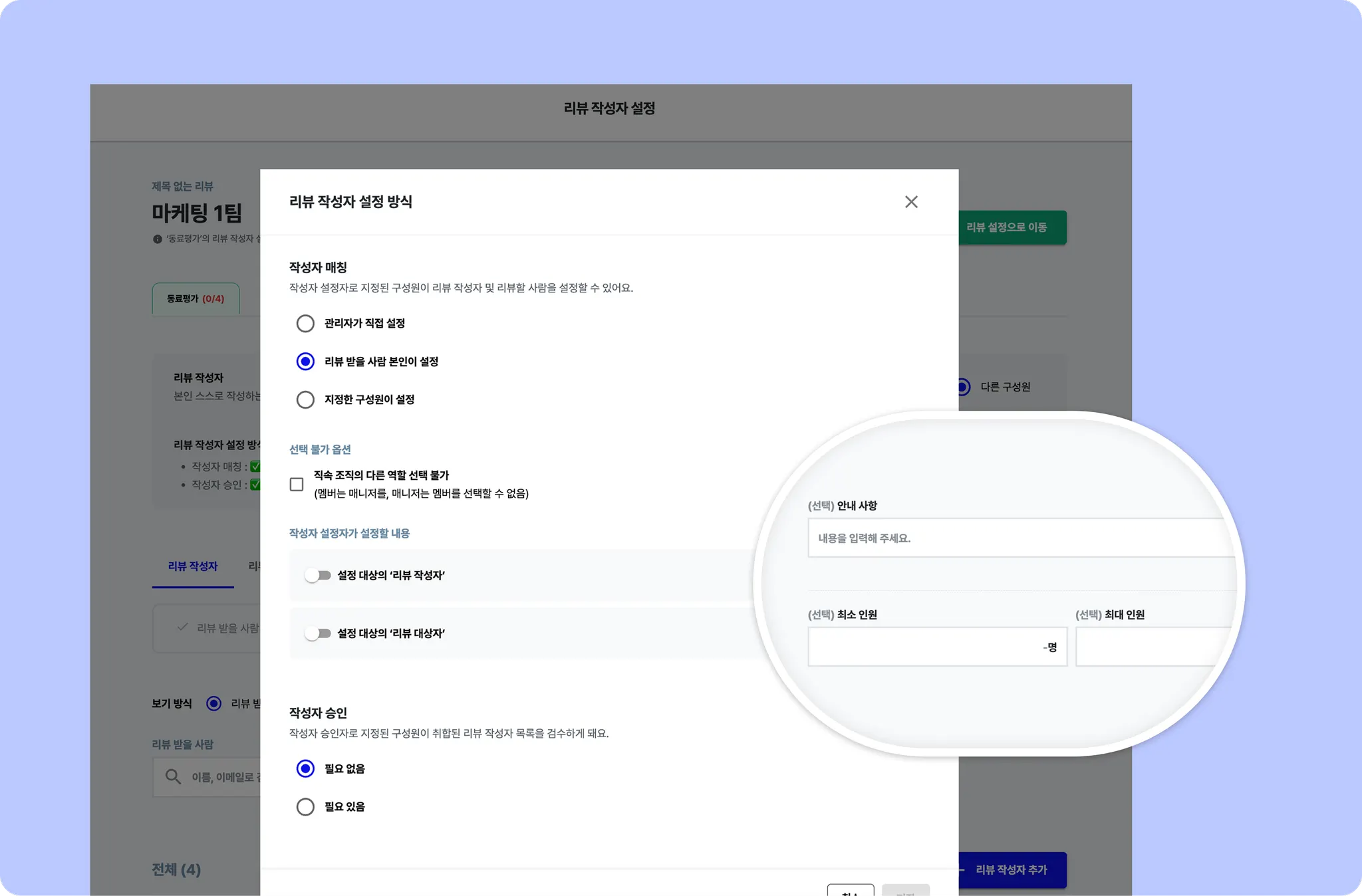
Task: Select 필요 없음 under 작성자 승인
Action: coord(305,769)
